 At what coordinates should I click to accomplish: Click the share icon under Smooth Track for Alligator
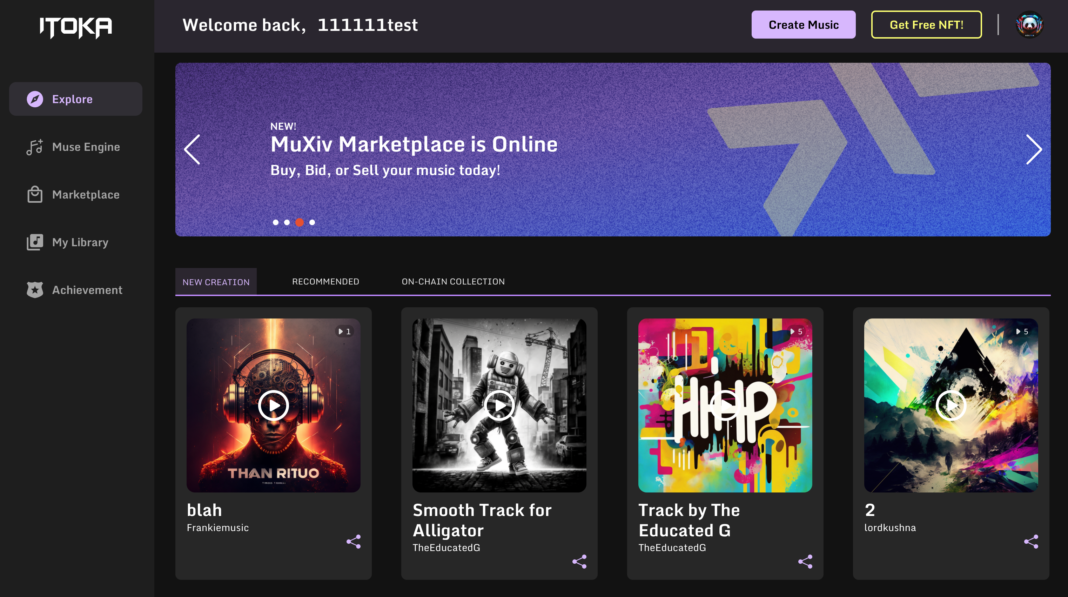click(579, 561)
